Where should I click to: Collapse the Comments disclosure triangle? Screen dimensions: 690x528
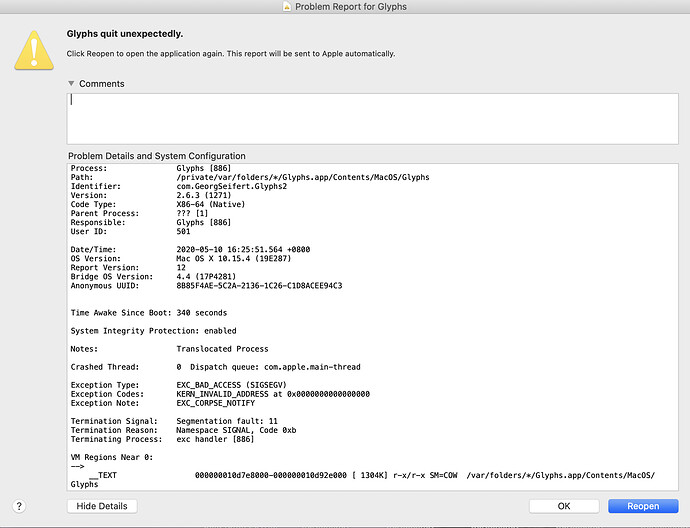click(x=71, y=83)
